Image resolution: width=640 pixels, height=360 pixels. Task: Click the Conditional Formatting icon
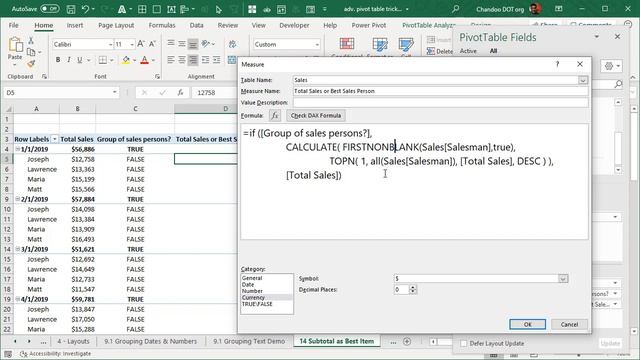(347, 44)
